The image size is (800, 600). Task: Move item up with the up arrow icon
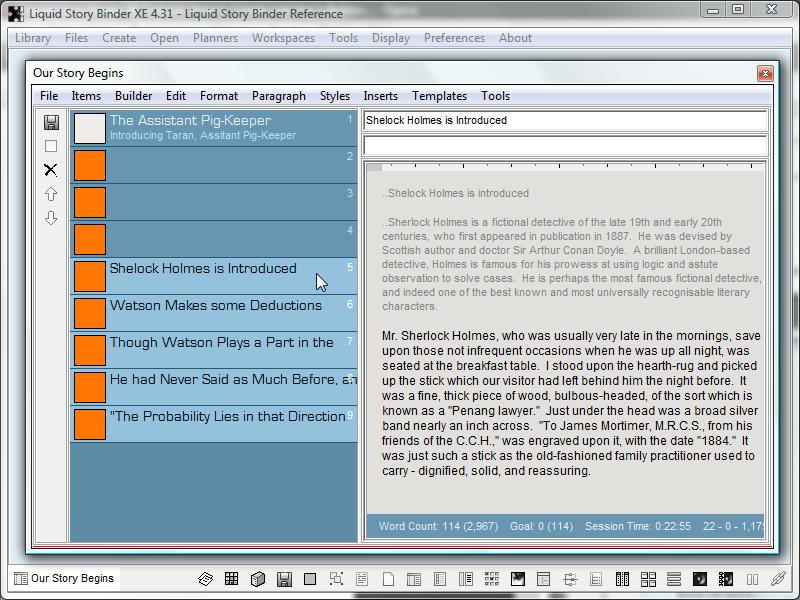coord(51,194)
